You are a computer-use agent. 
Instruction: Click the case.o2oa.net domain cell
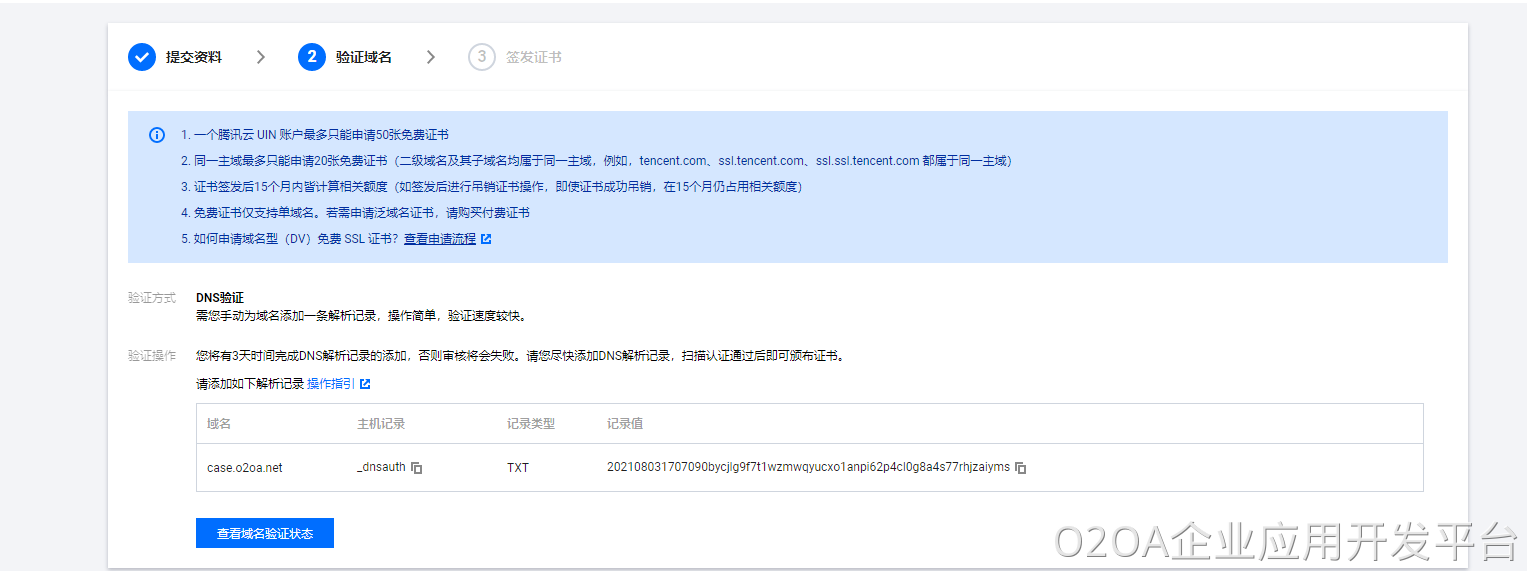pos(245,468)
